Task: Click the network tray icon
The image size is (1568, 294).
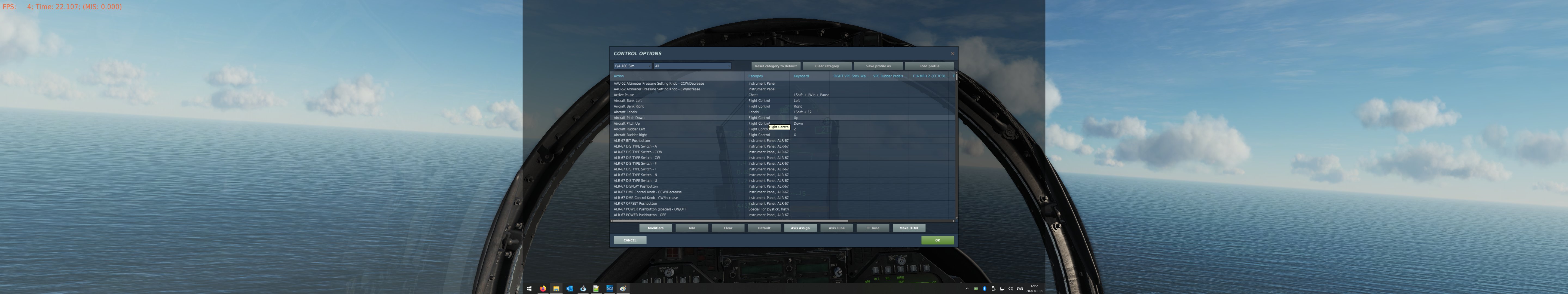Action: [1002, 289]
